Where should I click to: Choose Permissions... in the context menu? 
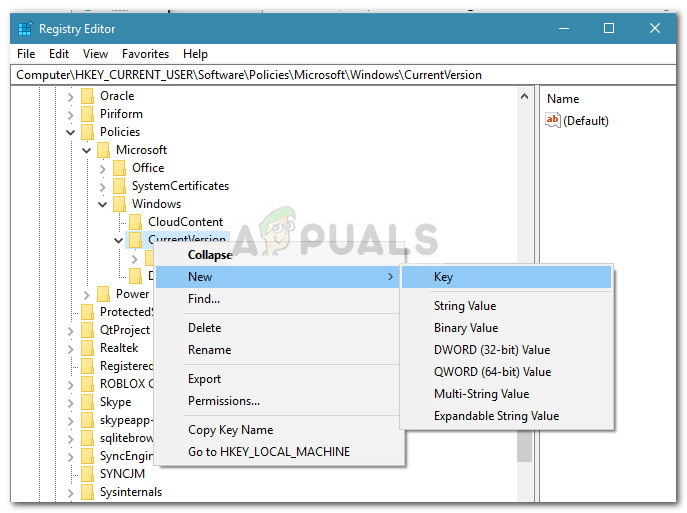coord(278,400)
